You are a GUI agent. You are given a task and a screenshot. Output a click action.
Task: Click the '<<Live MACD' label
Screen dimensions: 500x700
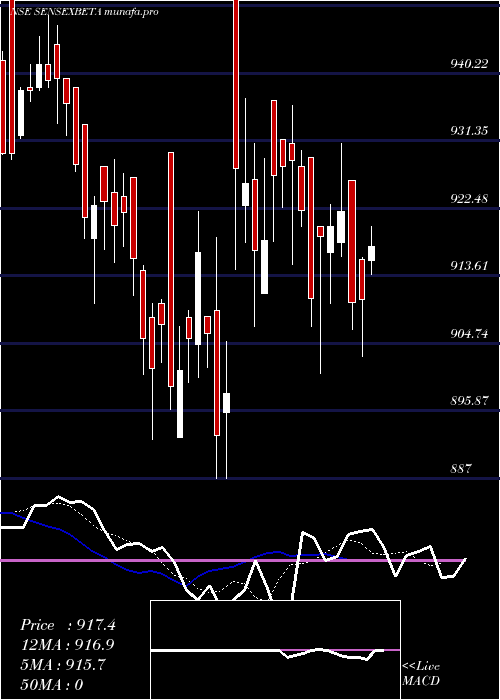click(x=421, y=674)
